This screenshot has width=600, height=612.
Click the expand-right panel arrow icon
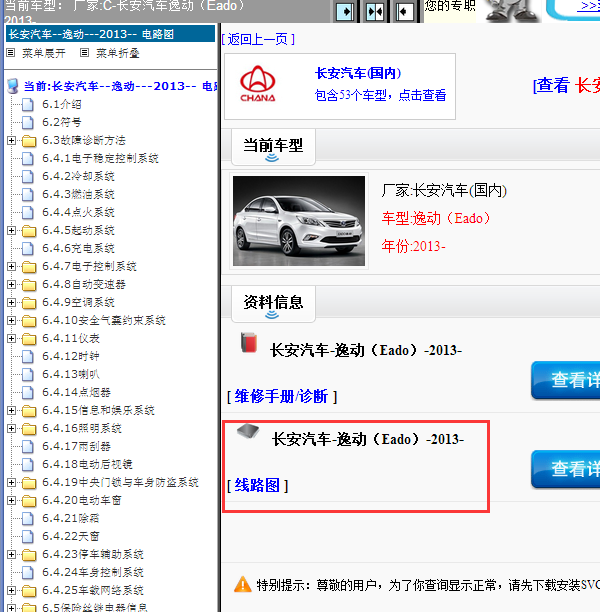point(345,12)
